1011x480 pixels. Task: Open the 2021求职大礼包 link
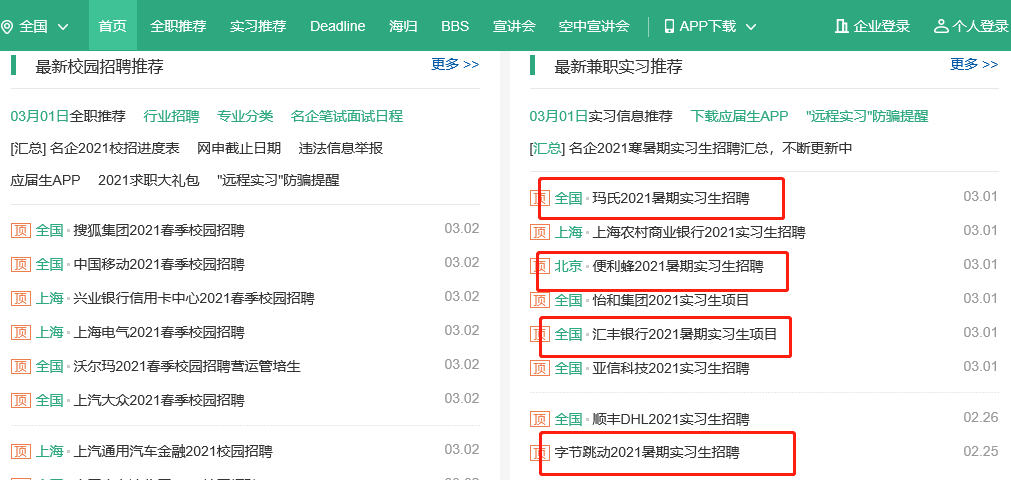coord(149,180)
